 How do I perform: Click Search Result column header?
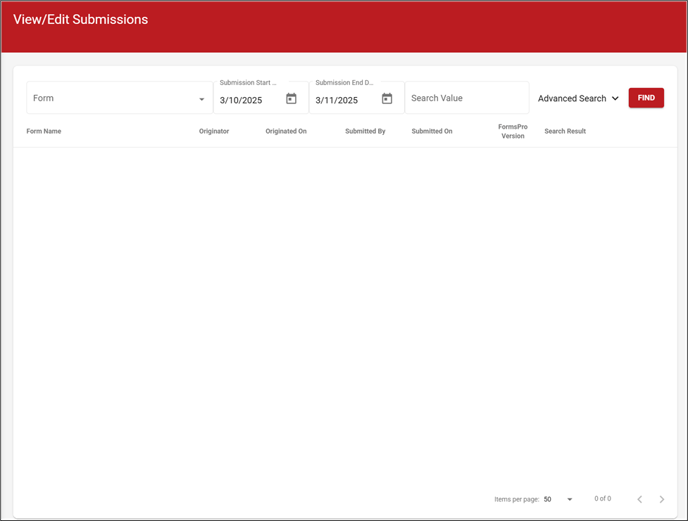point(565,131)
